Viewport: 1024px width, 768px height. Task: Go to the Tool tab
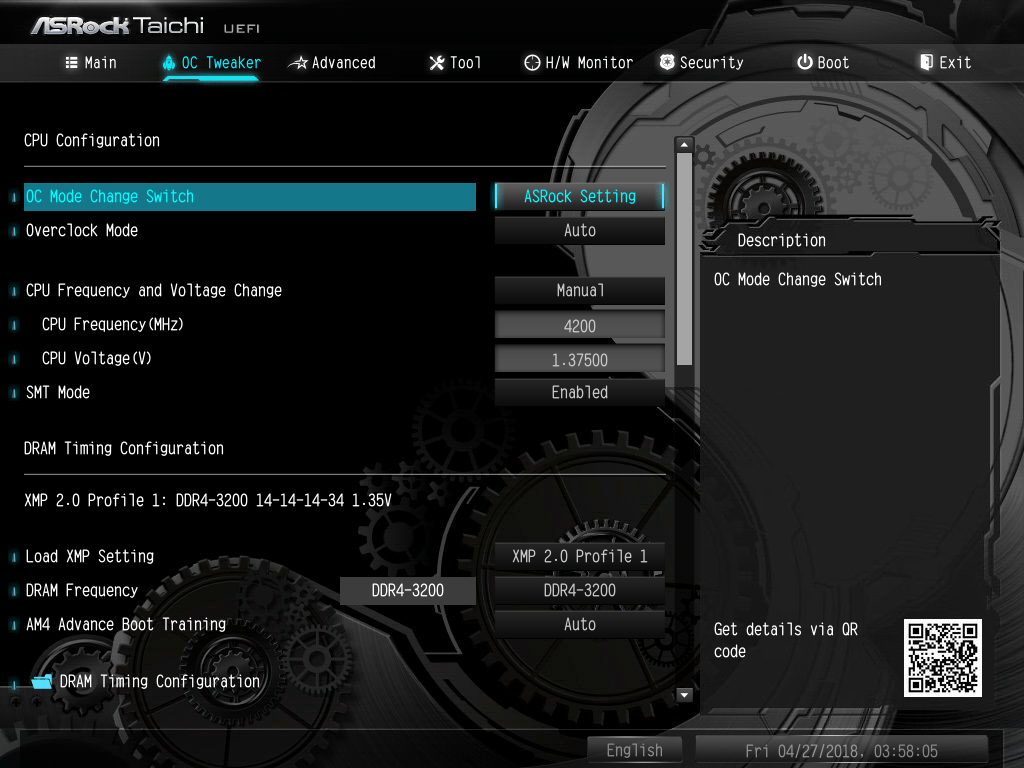click(455, 63)
